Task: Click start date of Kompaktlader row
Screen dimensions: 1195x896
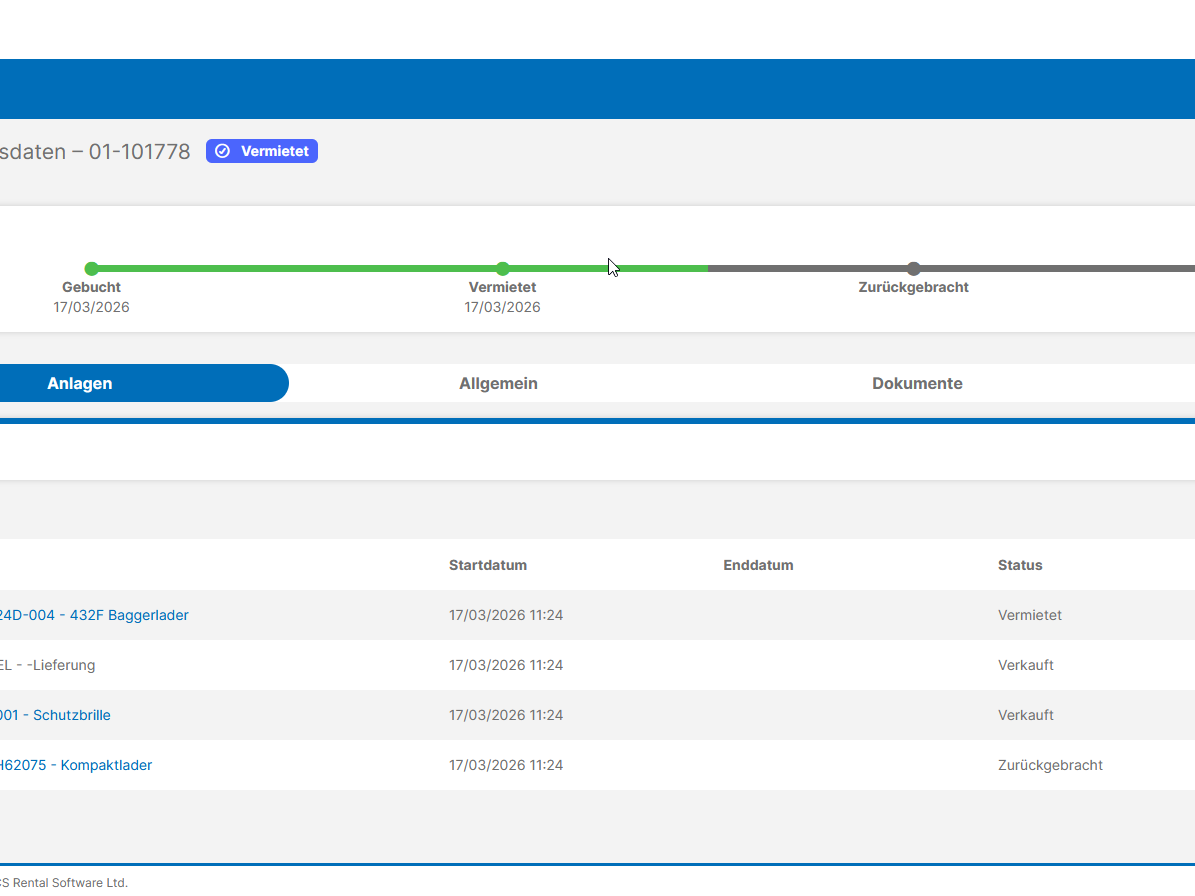Action: [x=506, y=765]
